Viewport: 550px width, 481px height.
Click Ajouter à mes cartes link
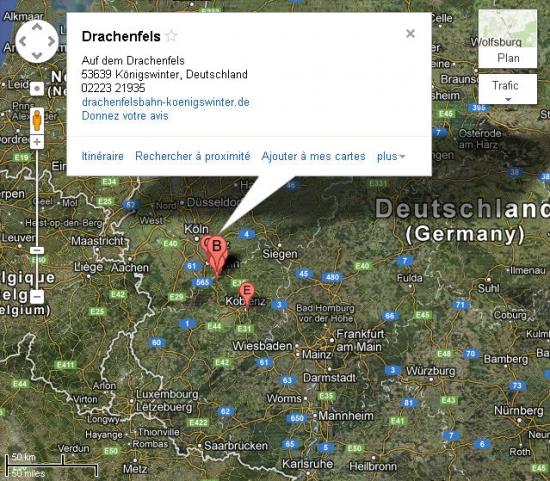[x=313, y=156]
